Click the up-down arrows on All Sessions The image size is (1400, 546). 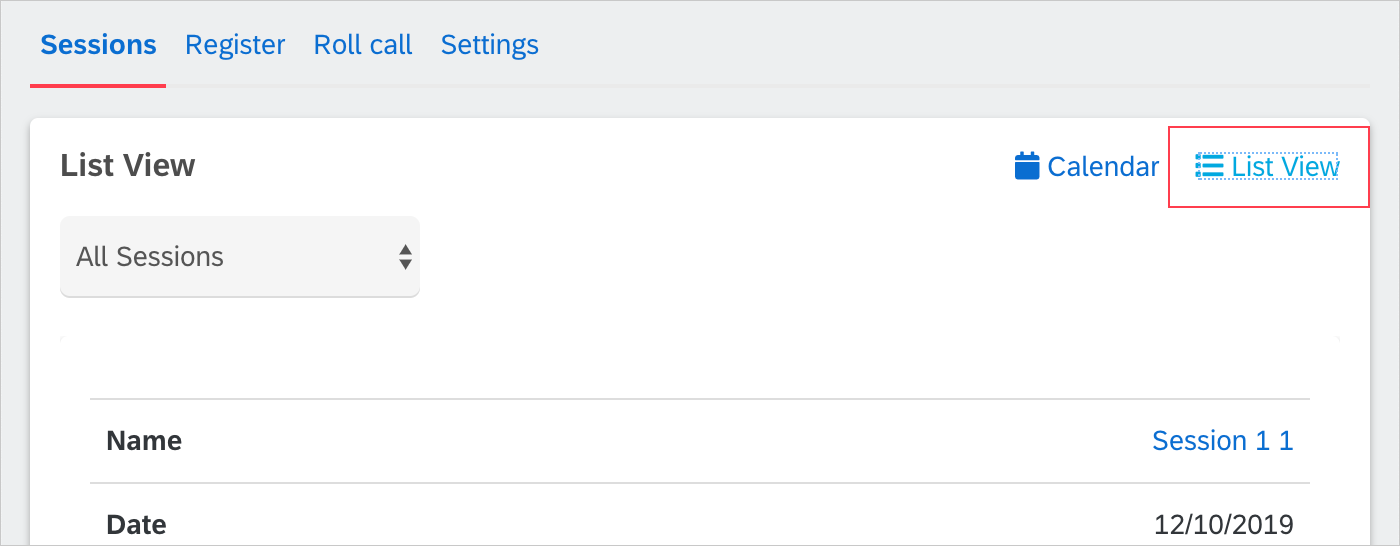pyautogui.click(x=405, y=257)
